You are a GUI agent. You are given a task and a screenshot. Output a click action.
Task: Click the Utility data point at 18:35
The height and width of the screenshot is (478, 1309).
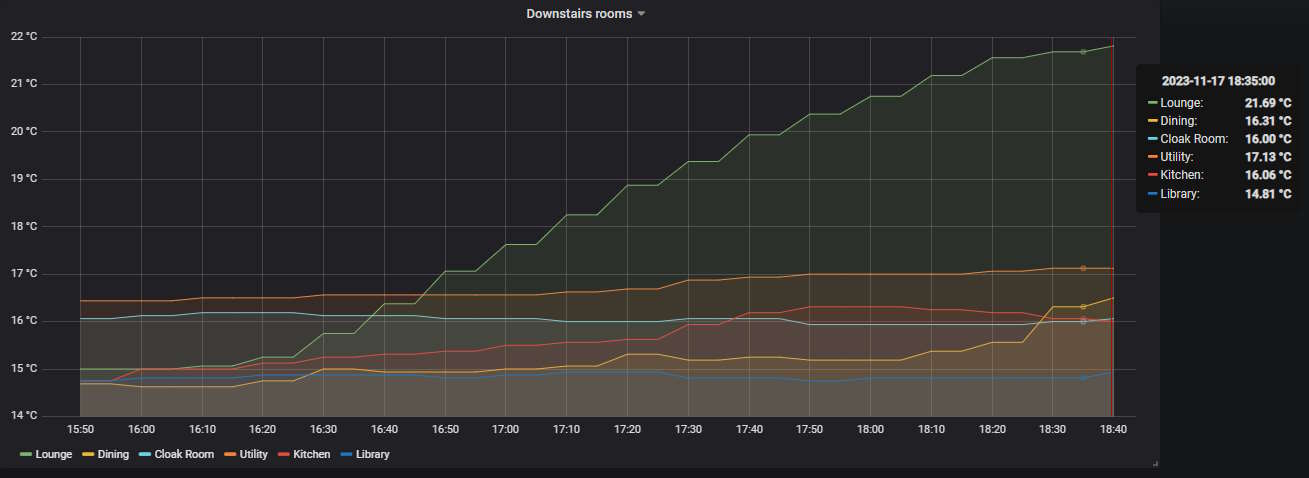1083,268
